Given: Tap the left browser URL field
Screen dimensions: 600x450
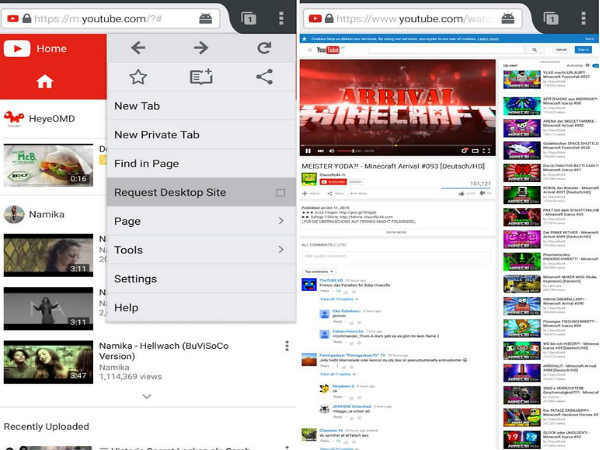Looking at the screenshot, I should [x=111, y=18].
